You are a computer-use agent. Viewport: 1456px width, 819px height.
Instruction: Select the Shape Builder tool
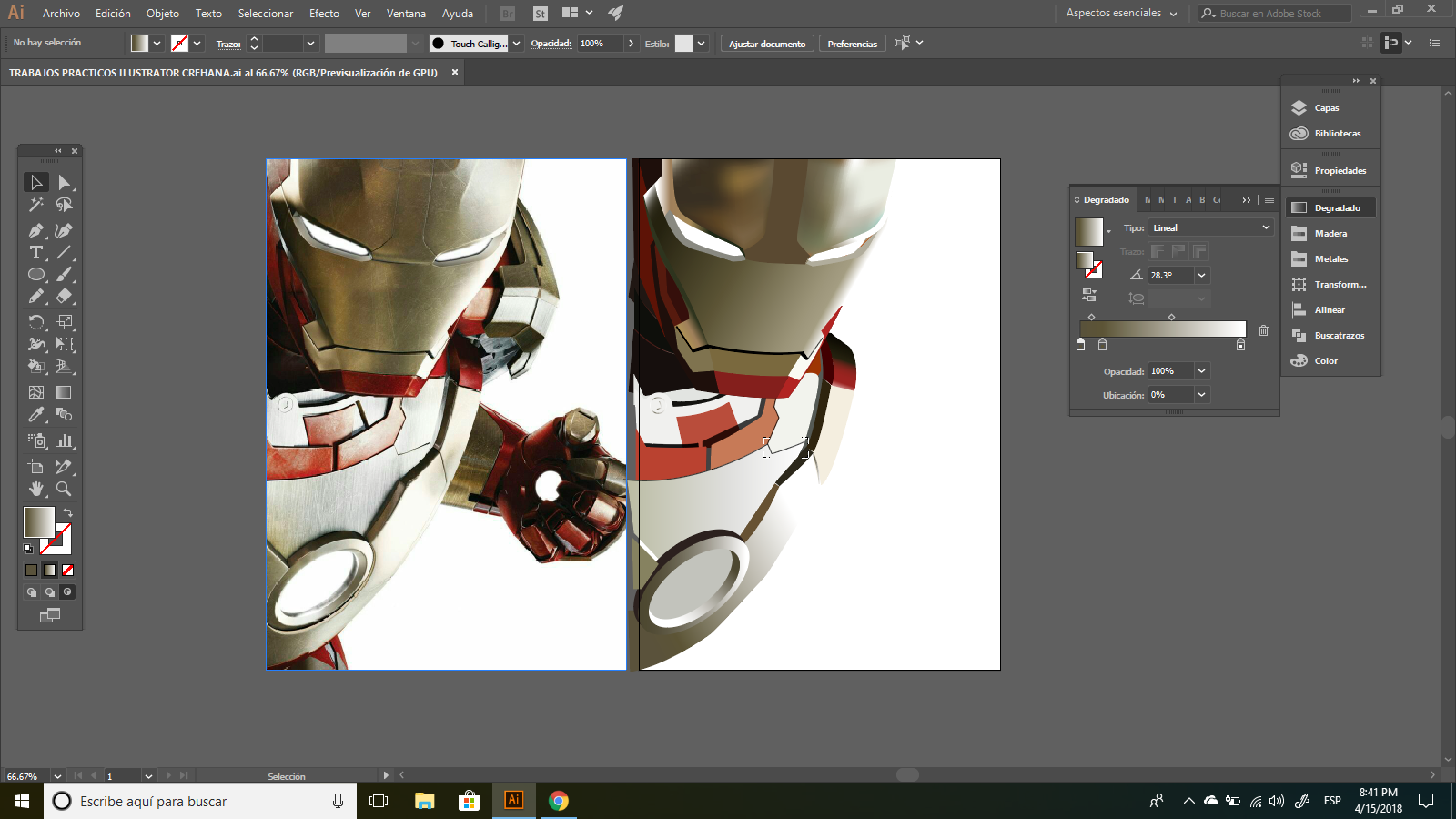tap(36, 366)
